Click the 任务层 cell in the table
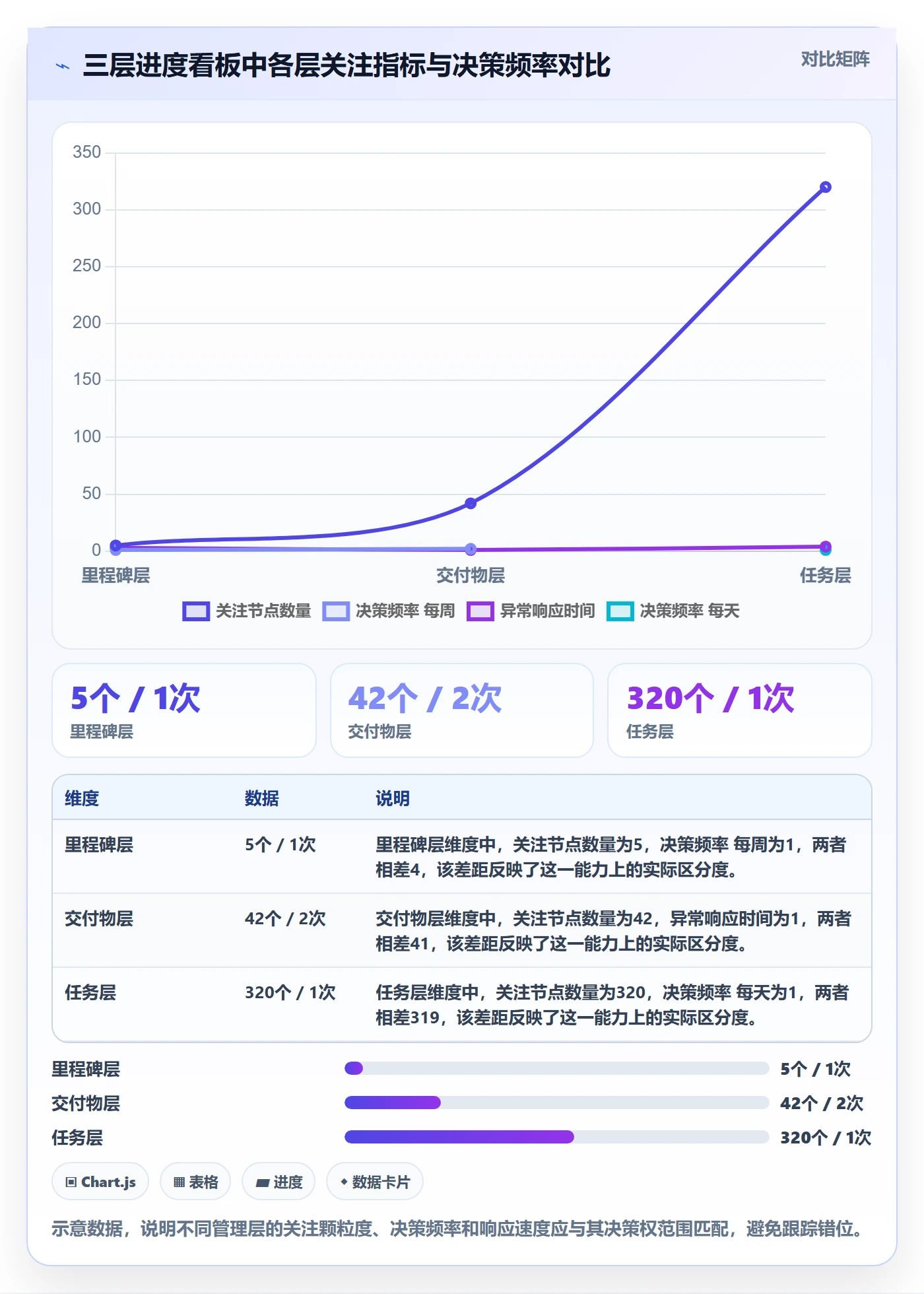This screenshot has width=924, height=1294. tap(90, 993)
